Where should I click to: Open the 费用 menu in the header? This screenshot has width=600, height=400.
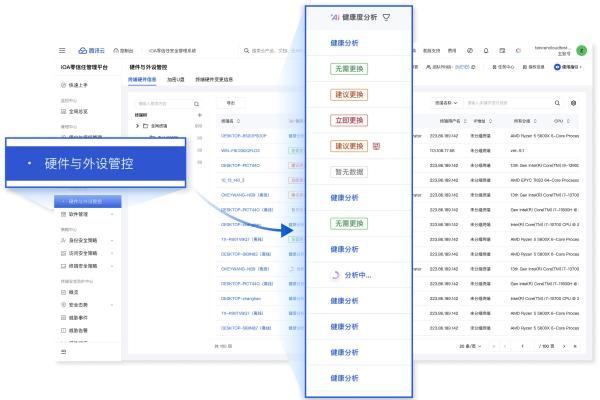(x=452, y=51)
